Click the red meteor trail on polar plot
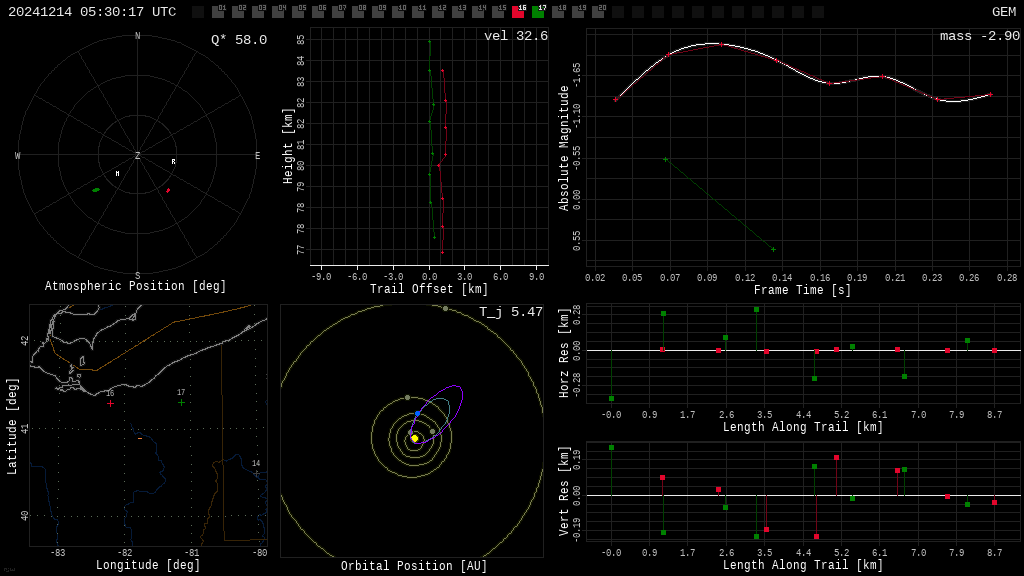This screenshot has width=1024, height=576. click(168, 189)
